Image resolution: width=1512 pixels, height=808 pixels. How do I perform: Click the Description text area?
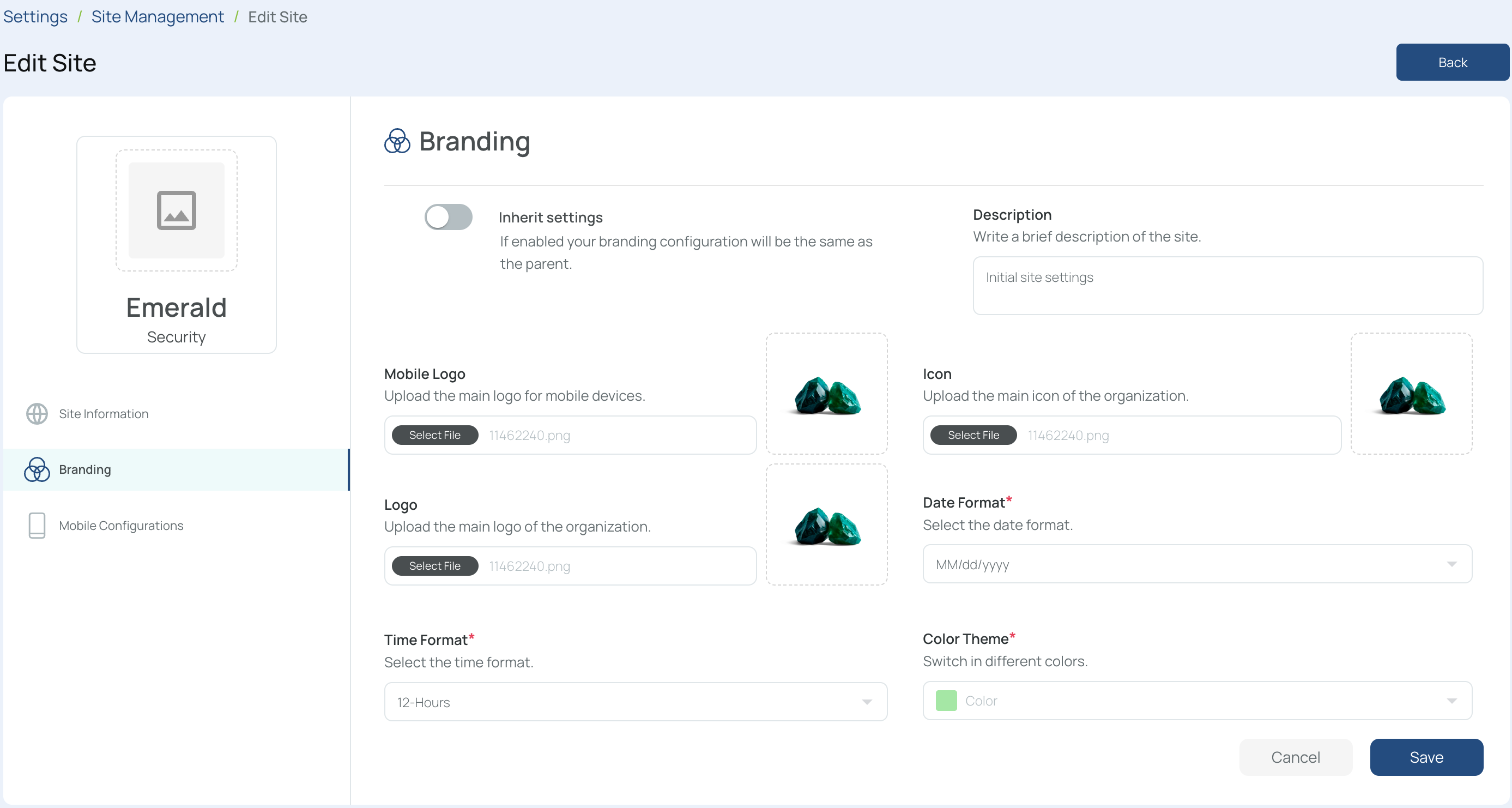1228,285
